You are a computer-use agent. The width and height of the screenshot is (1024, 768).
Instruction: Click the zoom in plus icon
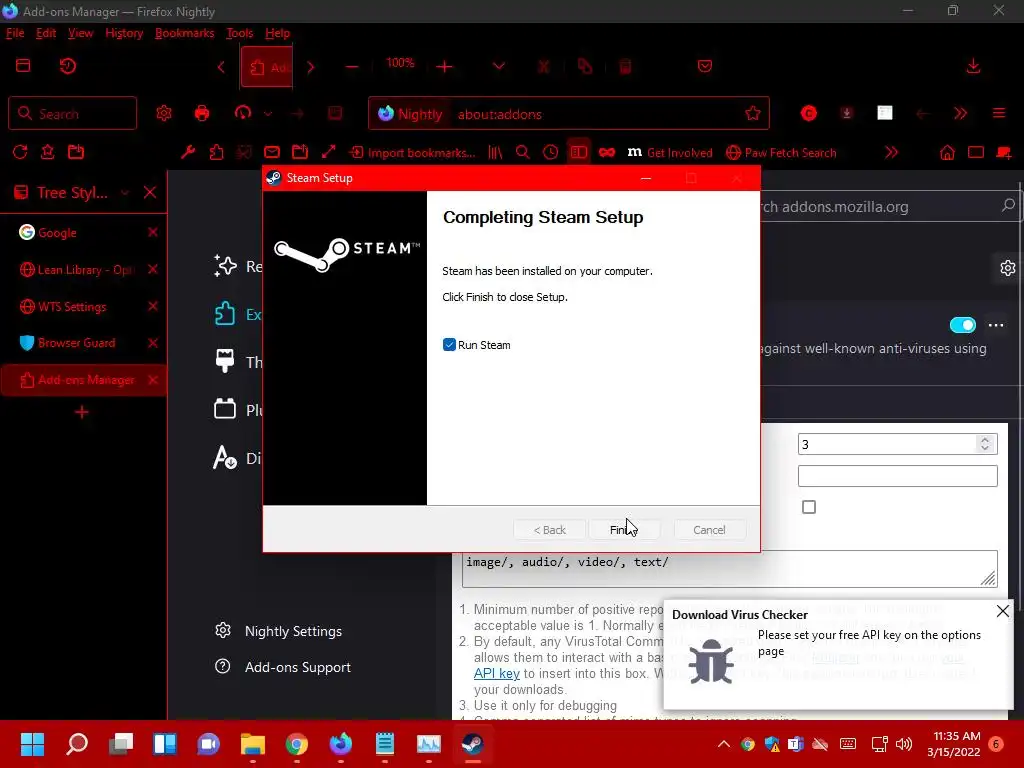tap(444, 66)
